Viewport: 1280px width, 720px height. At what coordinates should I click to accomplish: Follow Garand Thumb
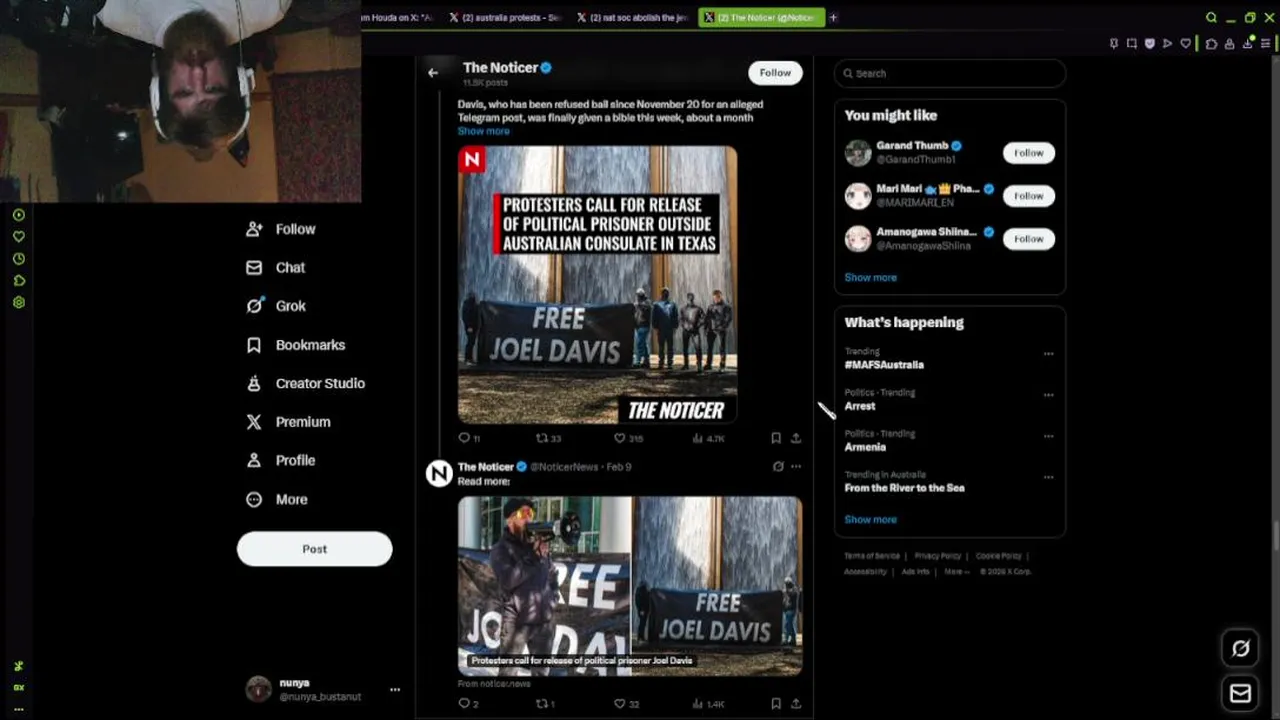point(1029,153)
